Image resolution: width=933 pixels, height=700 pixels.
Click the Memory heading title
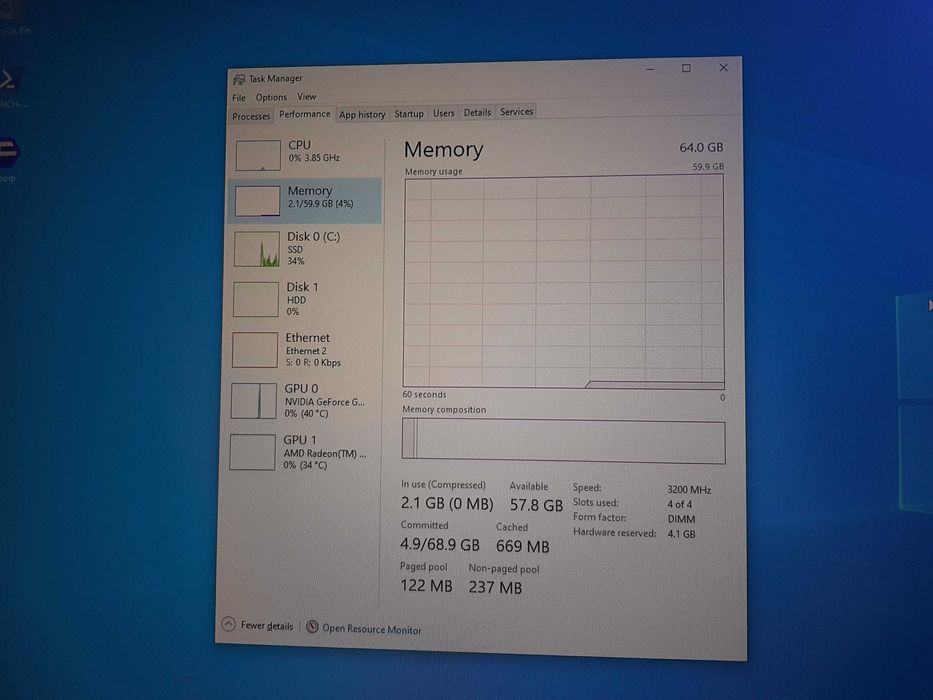coord(443,149)
